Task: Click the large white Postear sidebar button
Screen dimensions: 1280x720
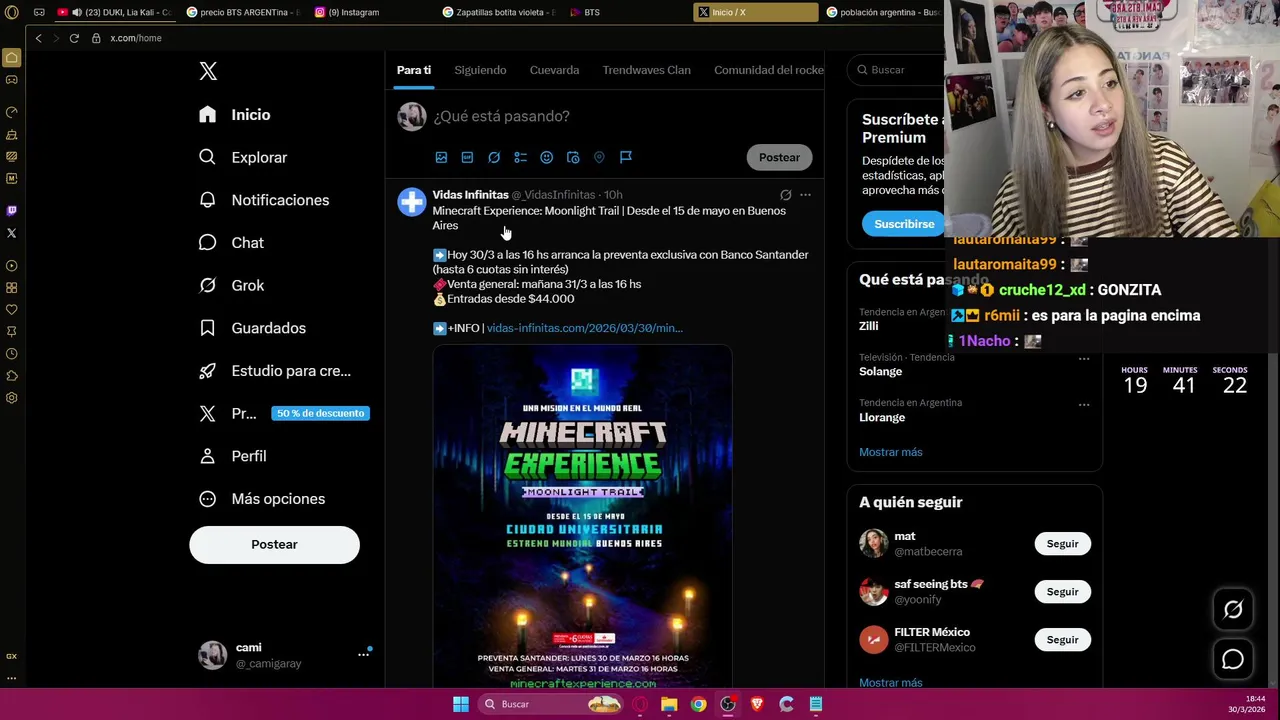Action: 274,545
